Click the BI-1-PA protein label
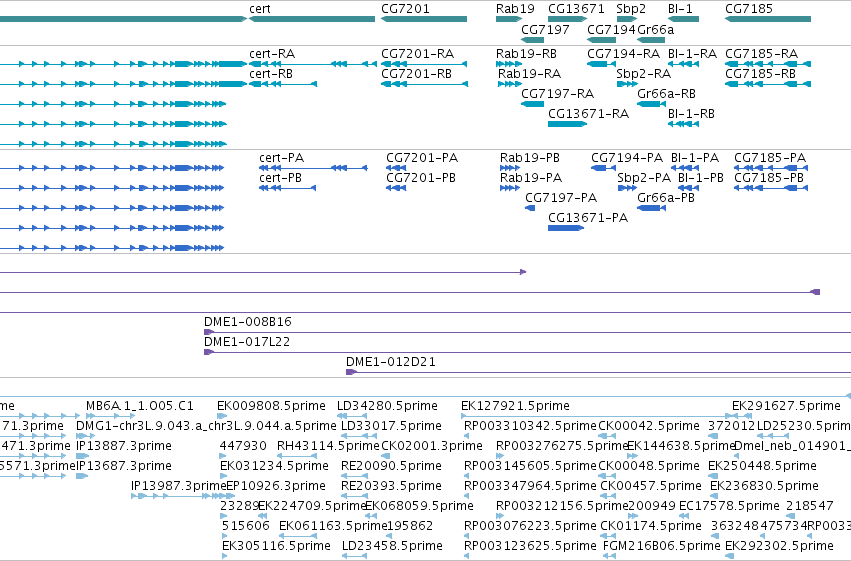Image resolution: width=851 pixels, height=561 pixels. click(x=695, y=158)
